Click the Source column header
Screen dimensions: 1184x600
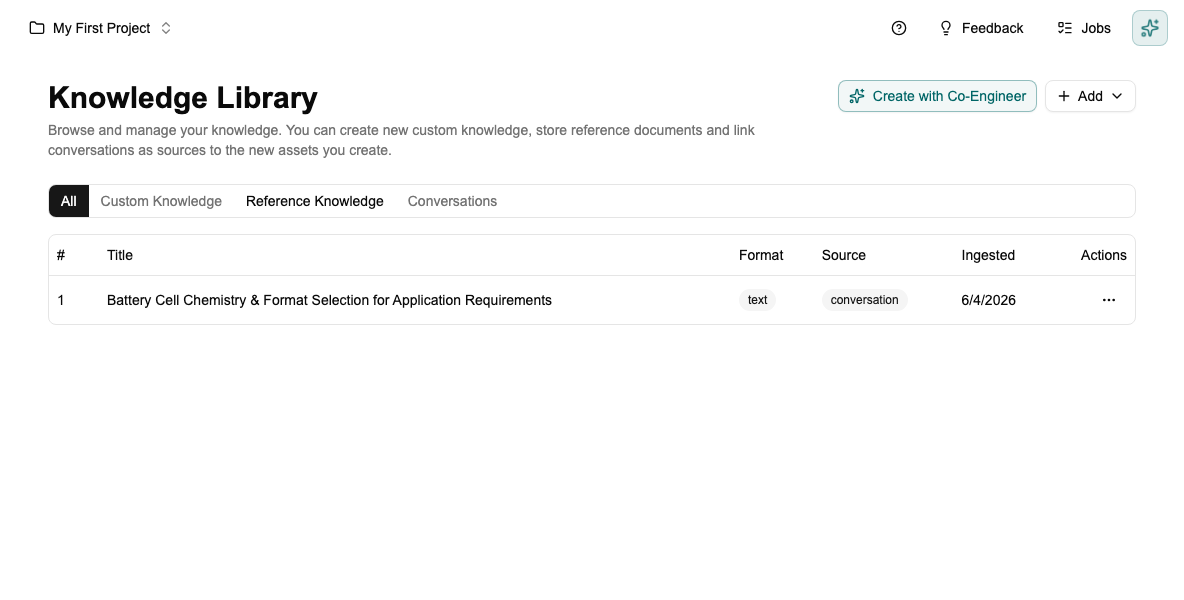point(843,255)
